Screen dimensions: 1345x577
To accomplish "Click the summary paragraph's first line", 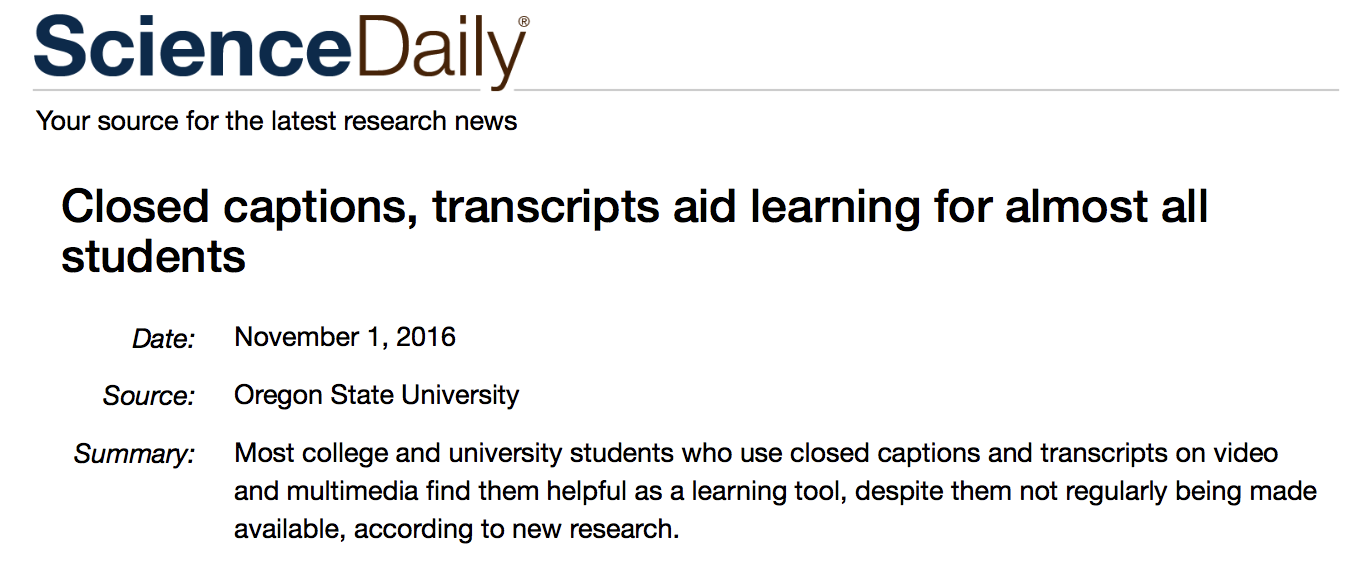I will click(x=755, y=453).
